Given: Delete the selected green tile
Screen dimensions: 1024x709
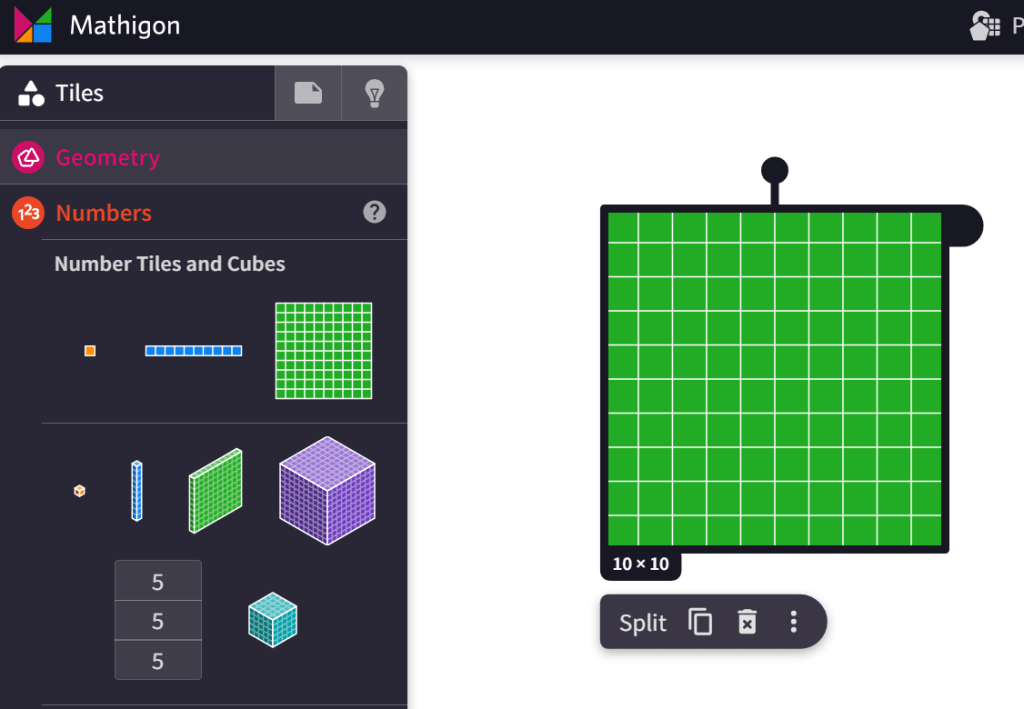Looking at the screenshot, I should [747, 623].
